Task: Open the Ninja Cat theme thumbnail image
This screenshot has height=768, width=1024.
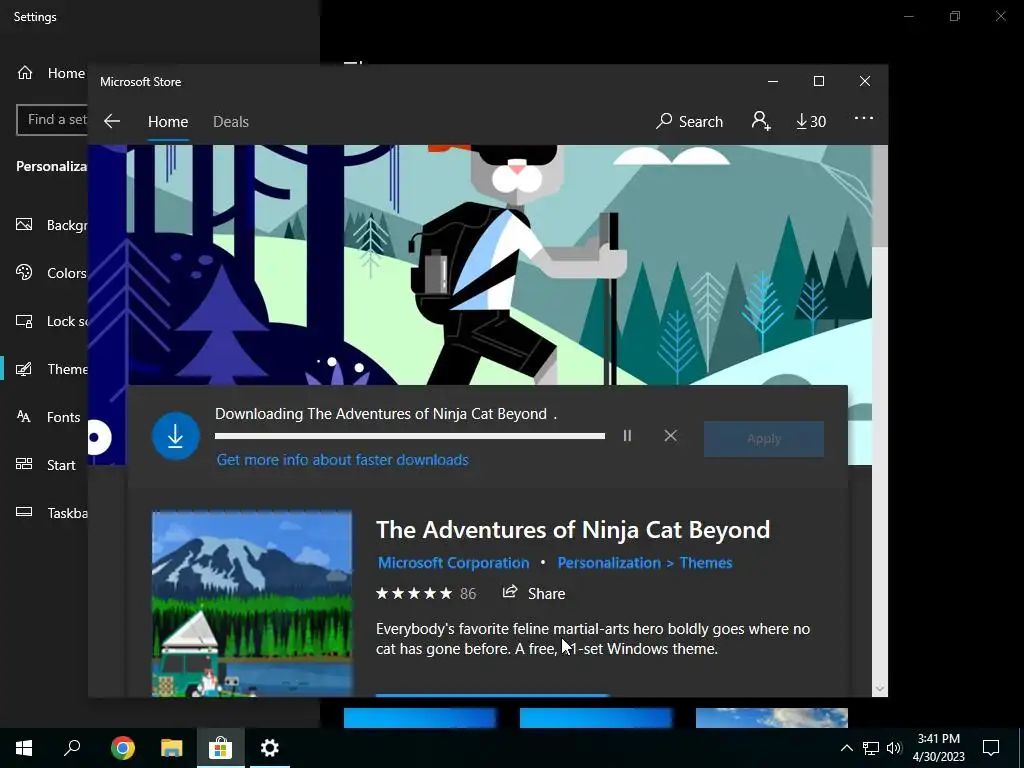Action: [251, 604]
